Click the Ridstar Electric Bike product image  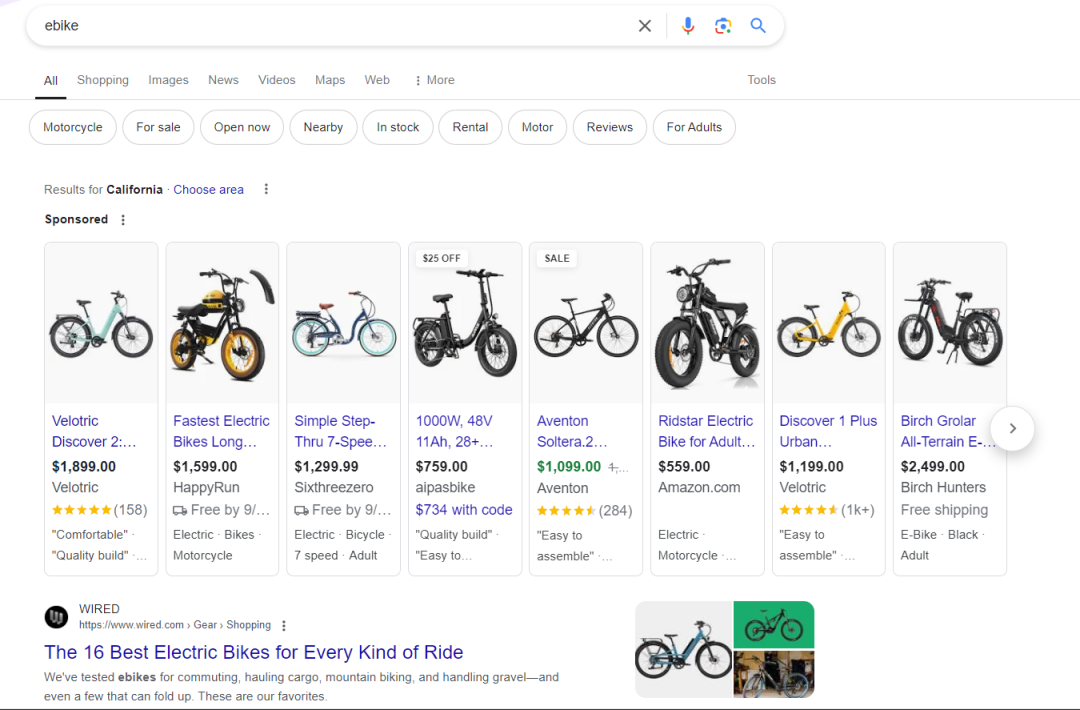coord(707,324)
